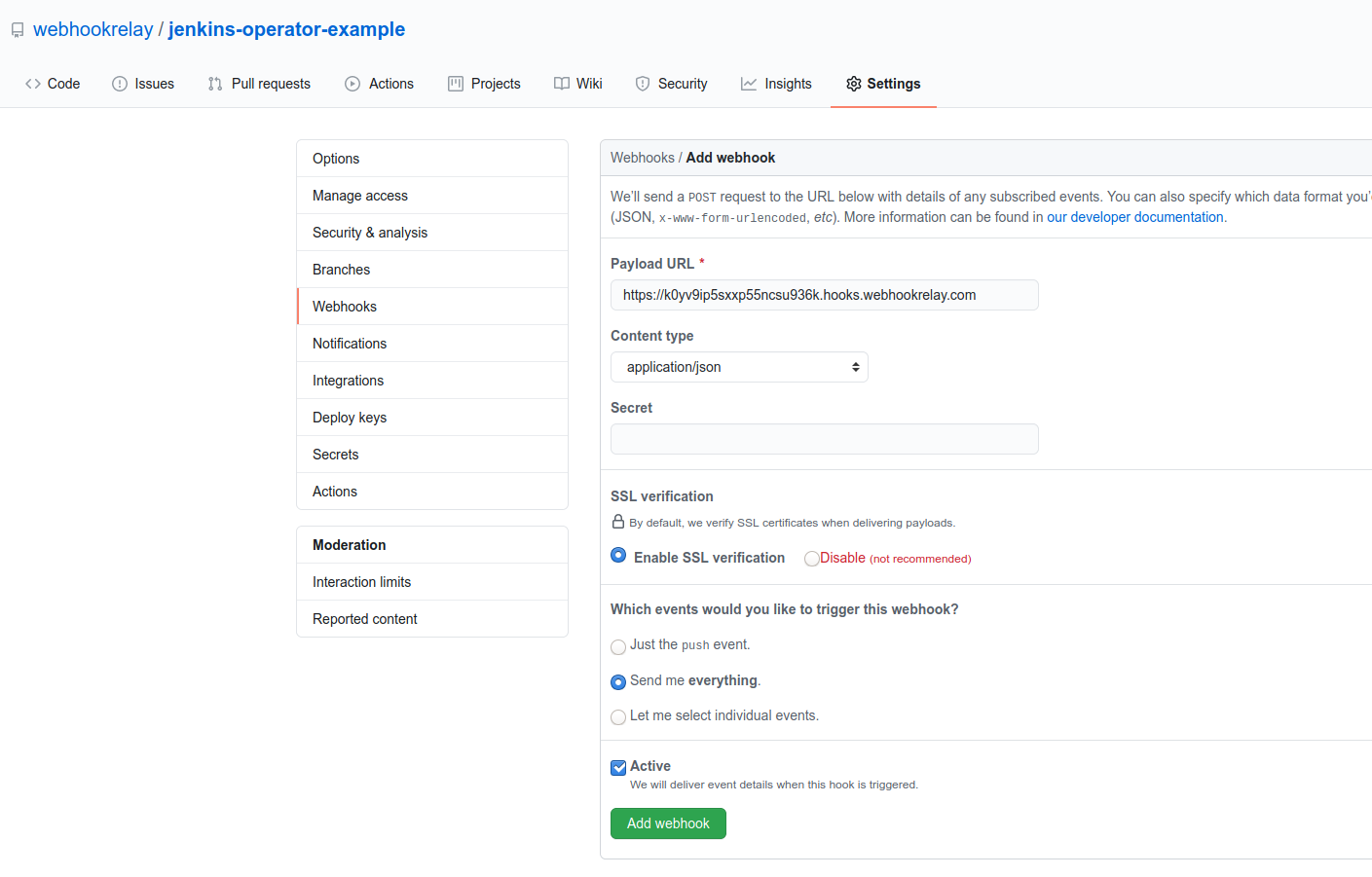1372x877 pixels.
Task: Uncheck the Active checkbox
Action: [618, 767]
